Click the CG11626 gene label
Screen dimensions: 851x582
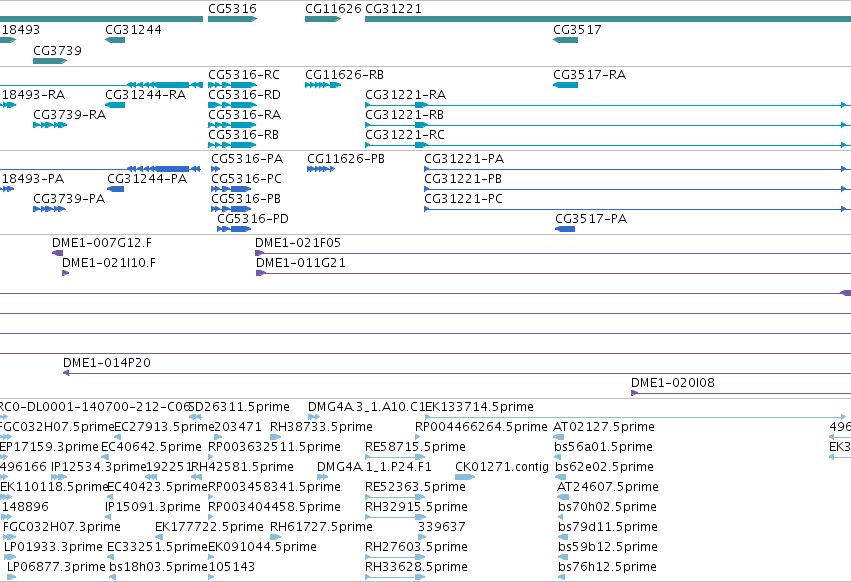tap(333, 9)
